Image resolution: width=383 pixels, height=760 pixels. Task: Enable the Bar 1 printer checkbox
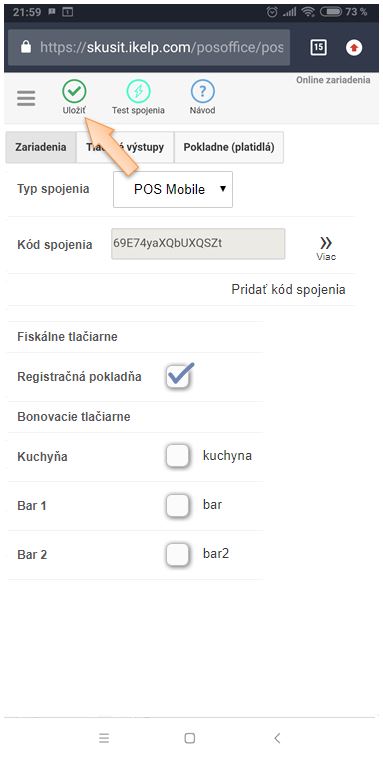(177, 506)
